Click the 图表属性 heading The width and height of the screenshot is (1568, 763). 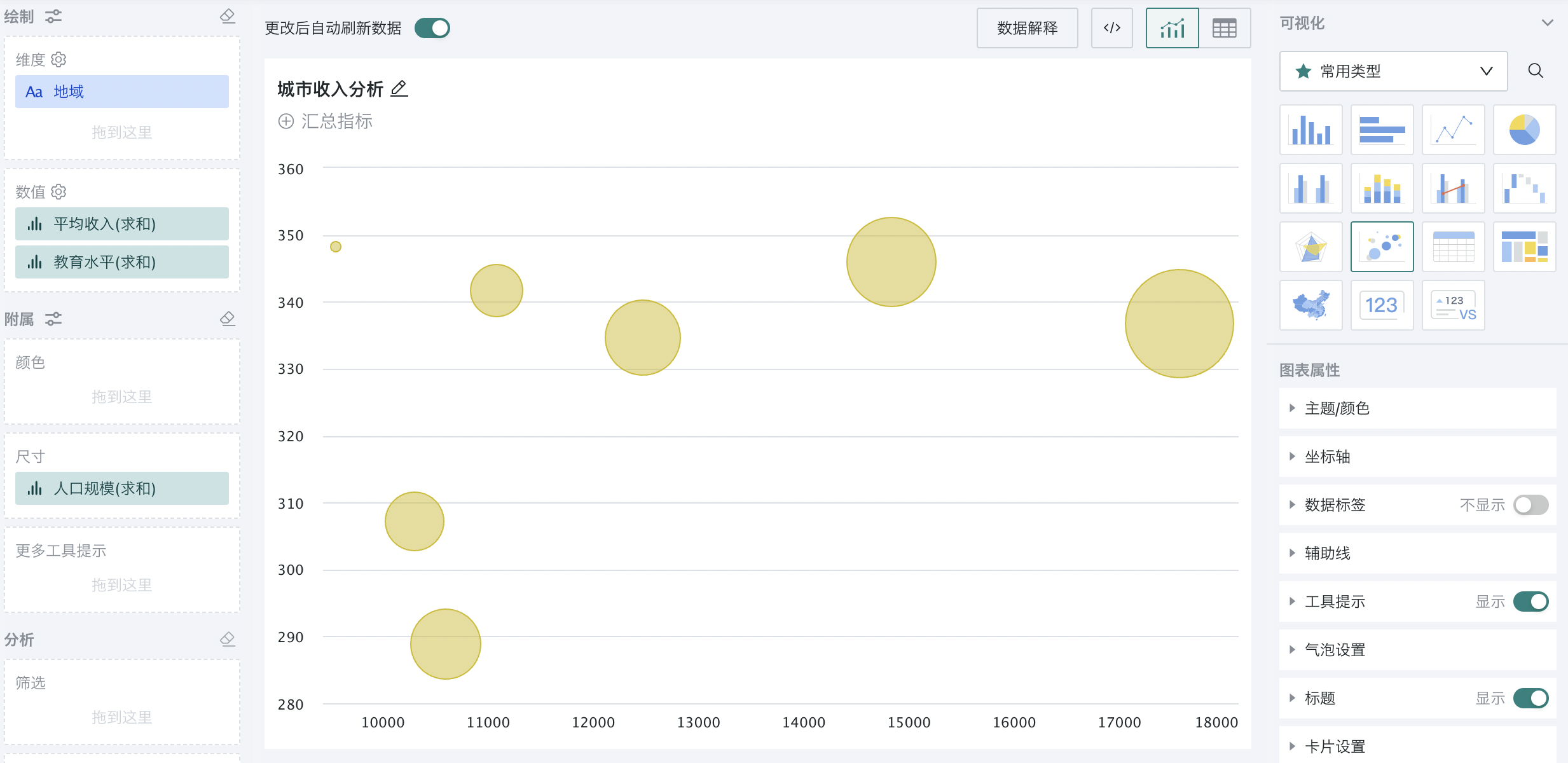point(1310,370)
